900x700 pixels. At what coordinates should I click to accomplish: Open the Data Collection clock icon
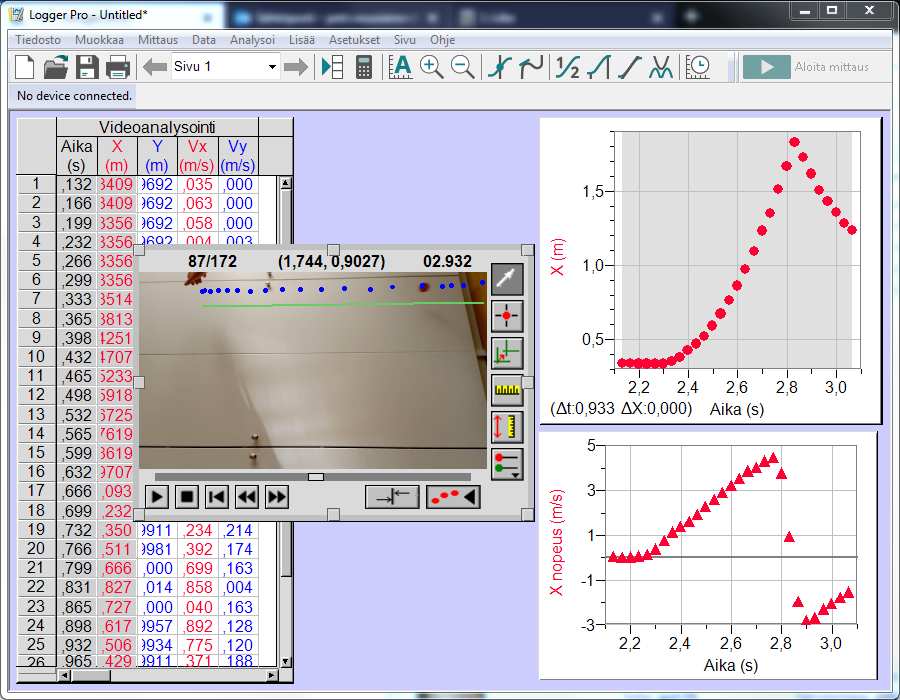(698, 67)
